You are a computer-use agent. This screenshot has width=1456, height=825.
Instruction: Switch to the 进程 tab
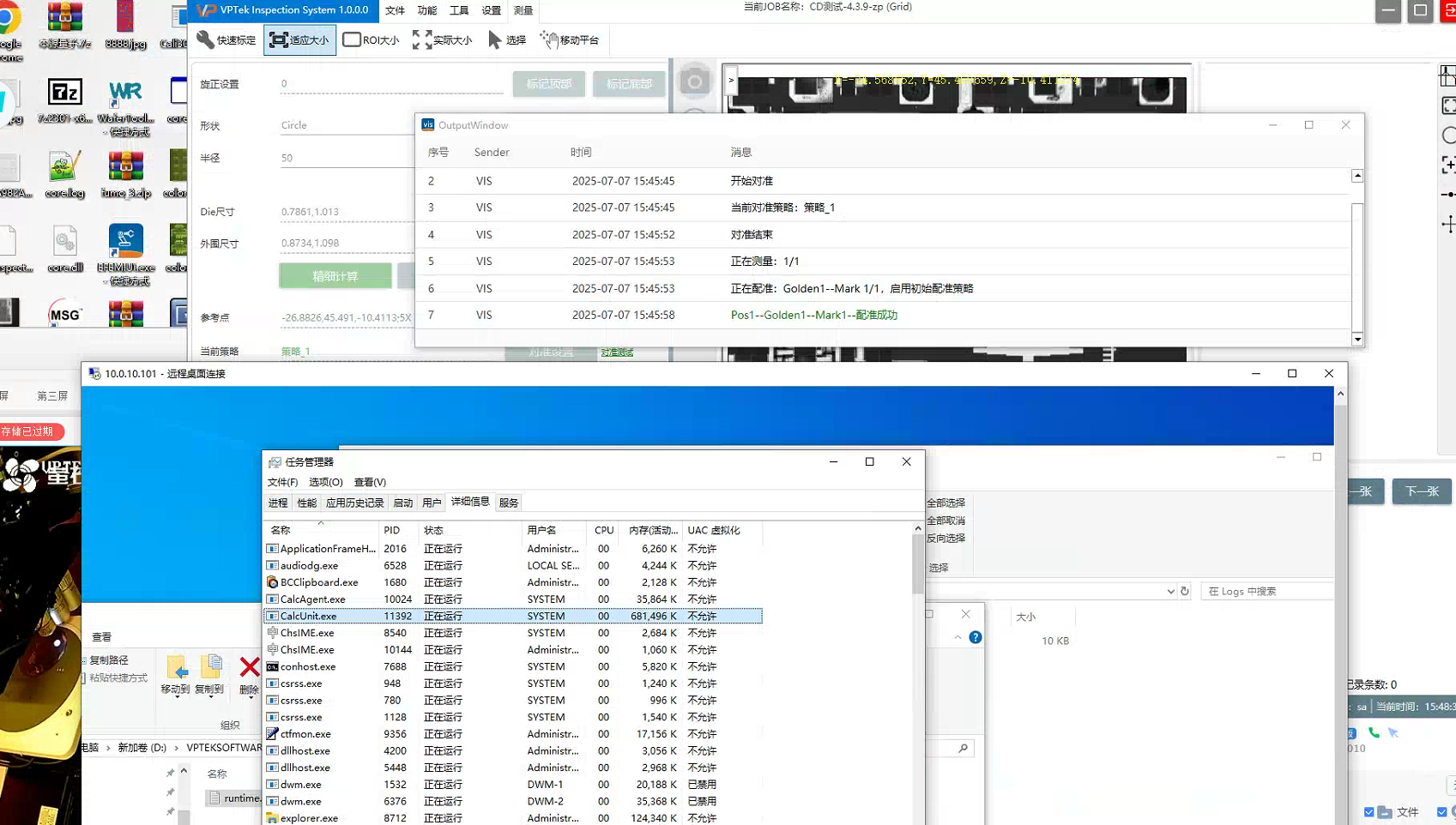pyautogui.click(x=278, y=503)
